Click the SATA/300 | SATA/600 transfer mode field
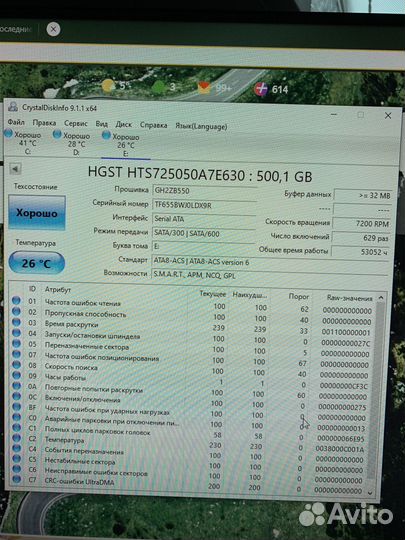405x540 pixels. pos(204,233)
